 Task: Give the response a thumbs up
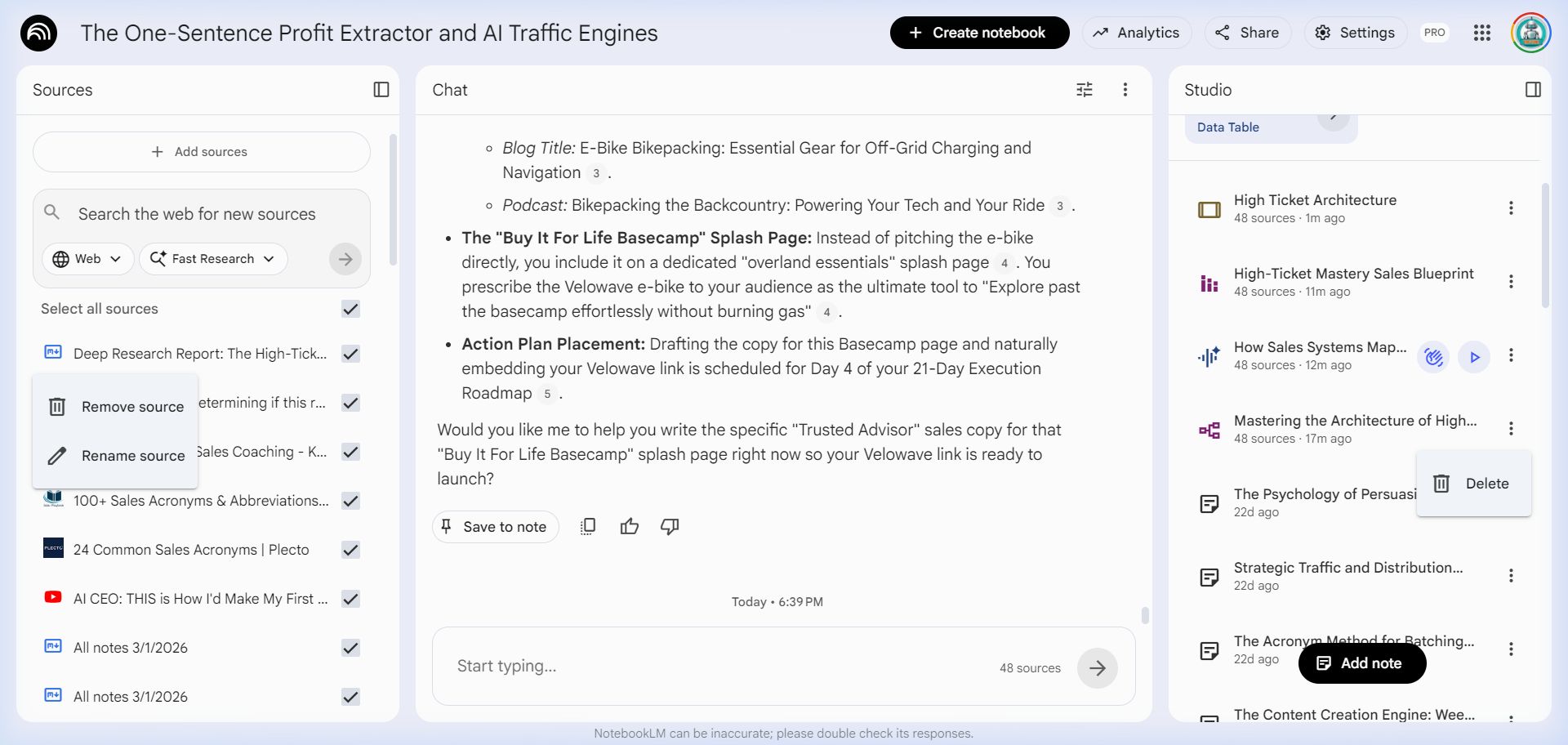click(629, 527)
